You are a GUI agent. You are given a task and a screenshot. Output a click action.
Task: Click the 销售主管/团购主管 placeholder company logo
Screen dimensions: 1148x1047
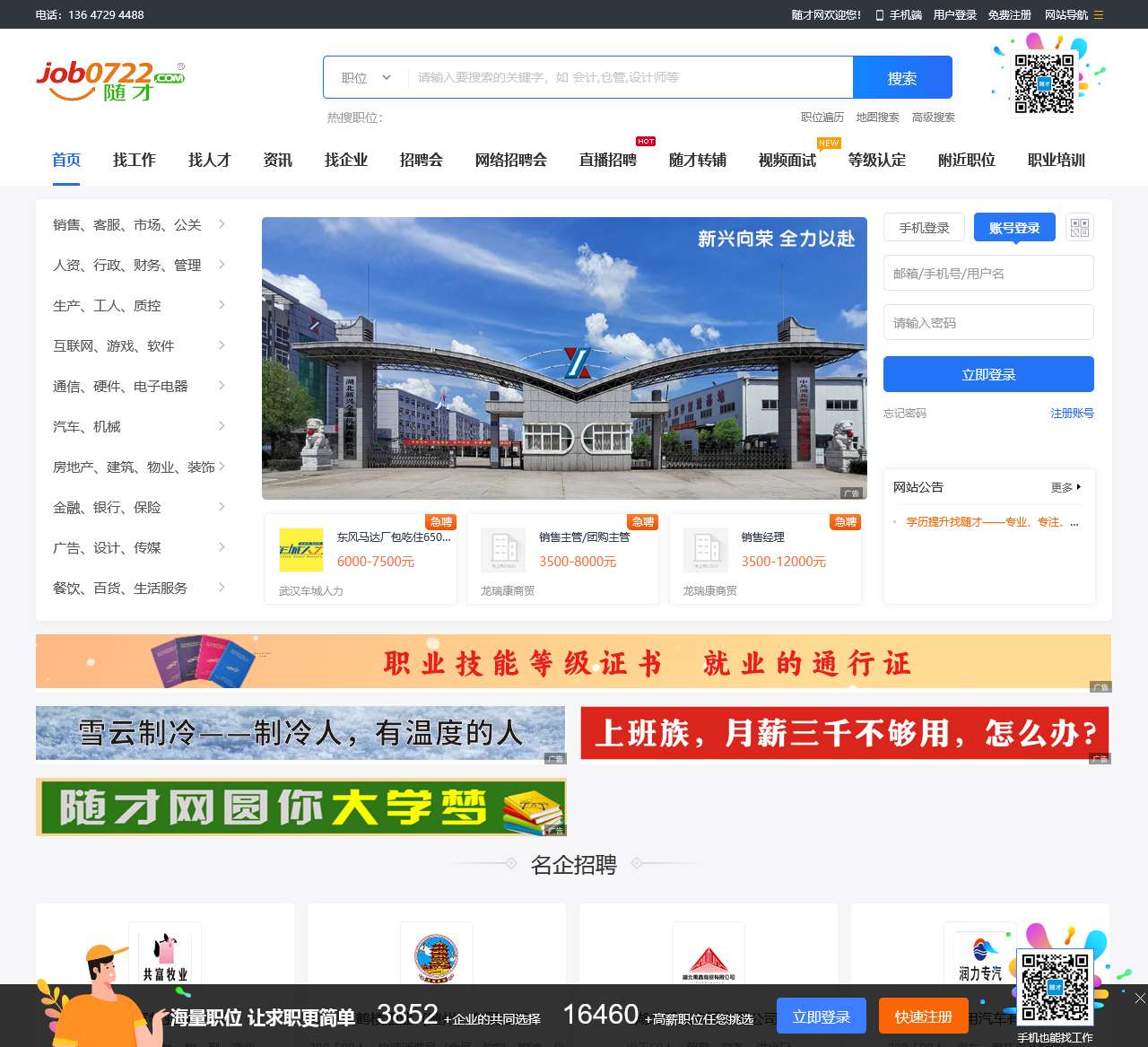503,550
